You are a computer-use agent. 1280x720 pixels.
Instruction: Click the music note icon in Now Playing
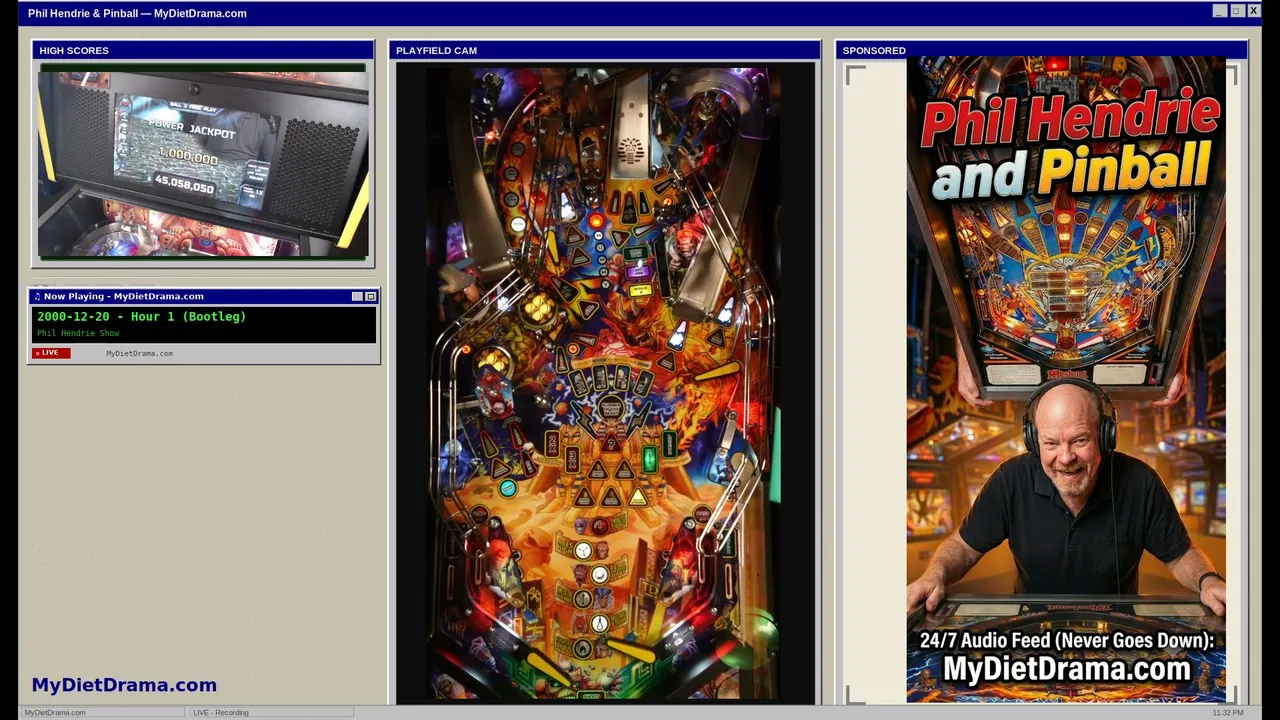(37, 296)
